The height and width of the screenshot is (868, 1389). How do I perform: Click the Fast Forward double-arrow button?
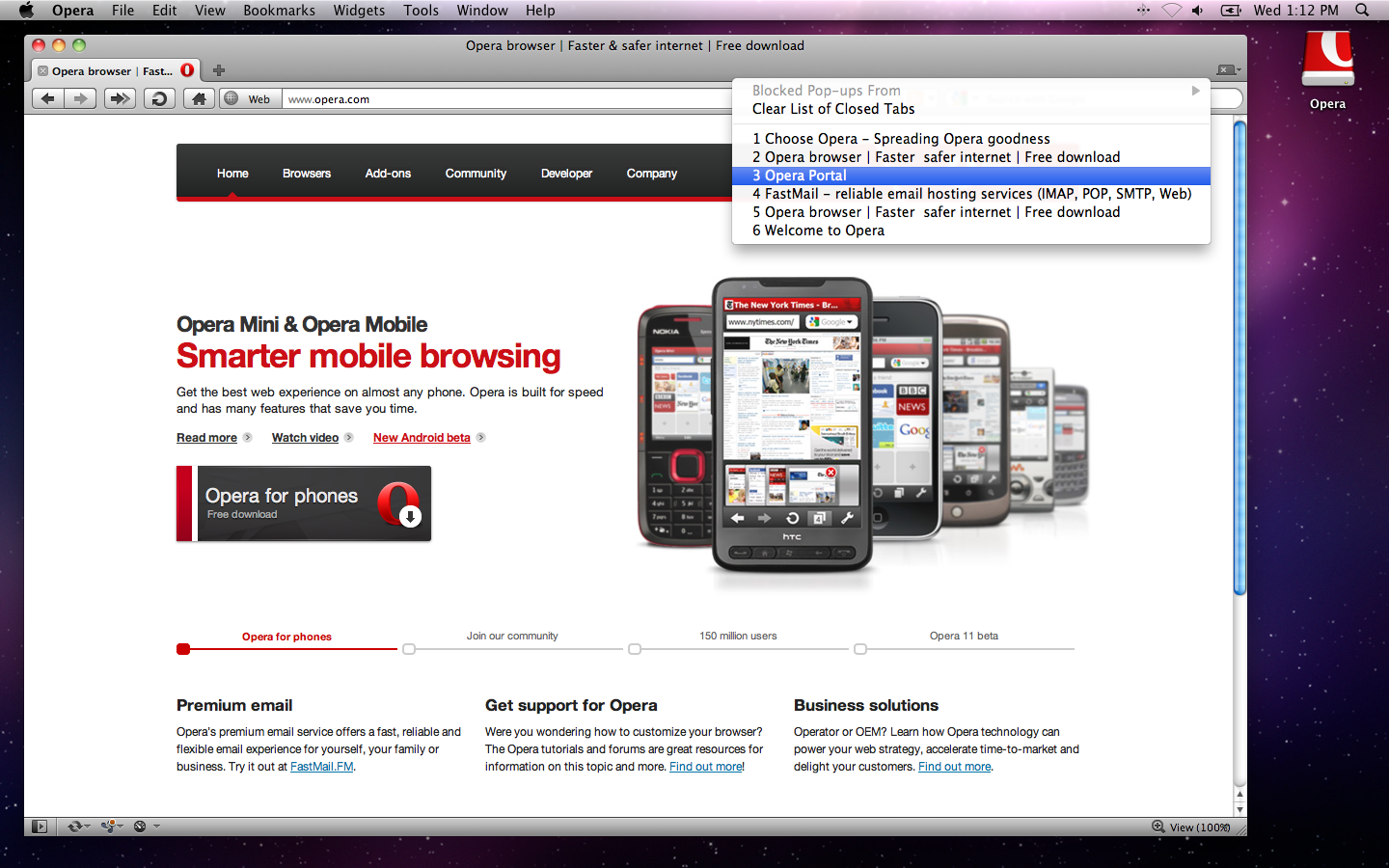120,98
